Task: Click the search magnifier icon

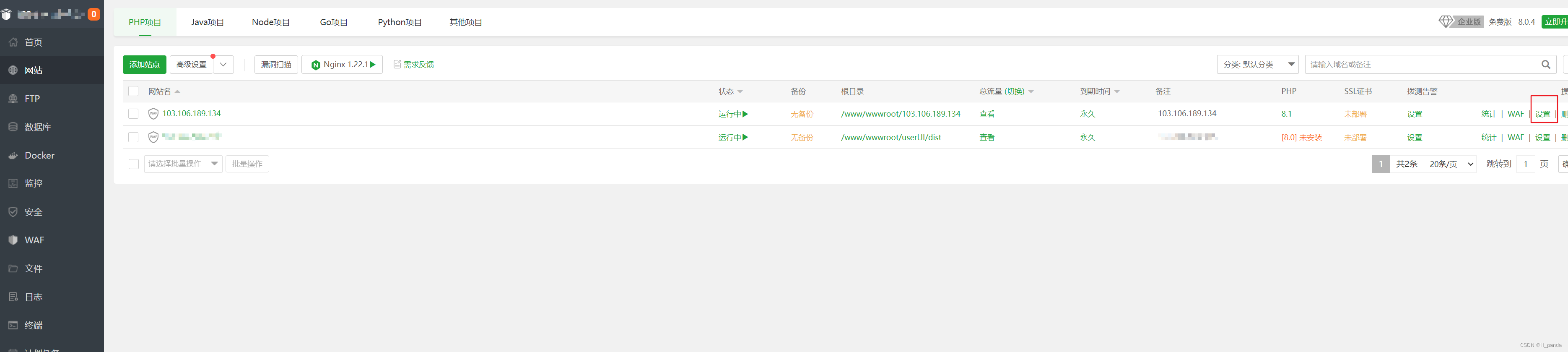Action: pos(1545,65)
